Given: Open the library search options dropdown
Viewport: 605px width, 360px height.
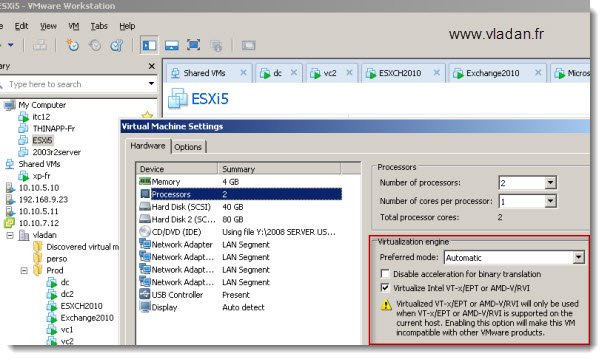Looking at the screenshot, I should pos(151,84).
